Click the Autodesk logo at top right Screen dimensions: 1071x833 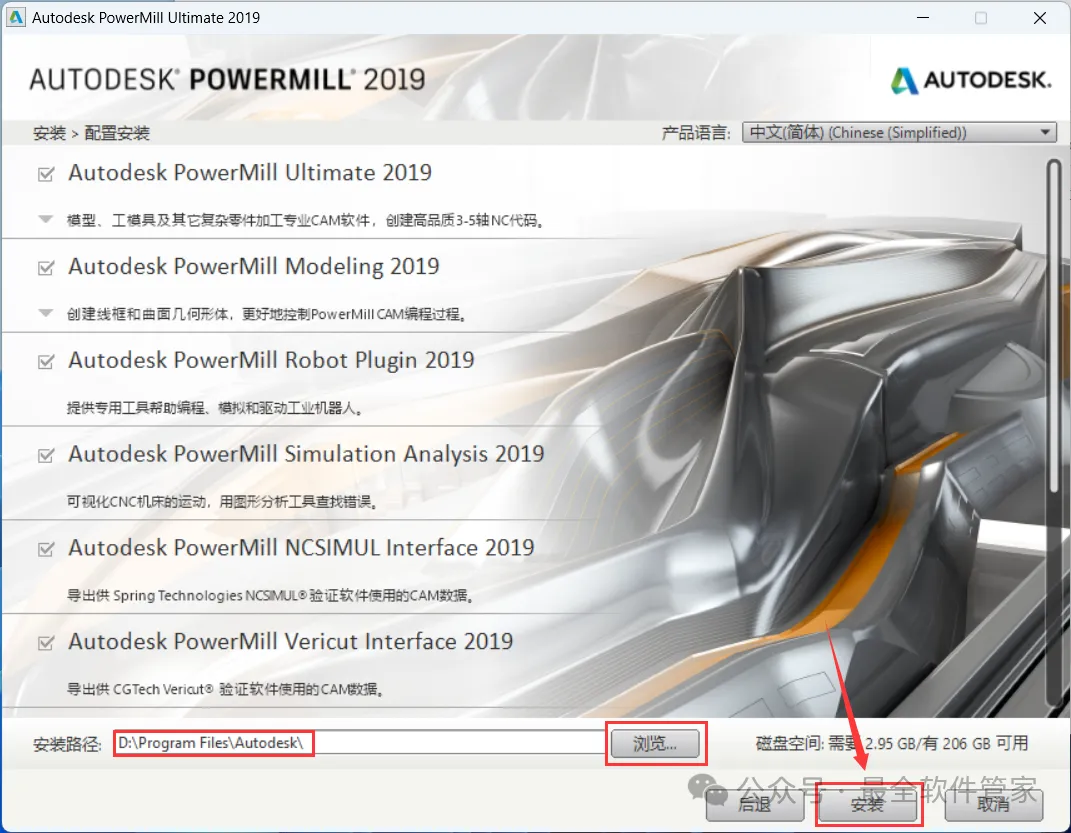point(971,81)
